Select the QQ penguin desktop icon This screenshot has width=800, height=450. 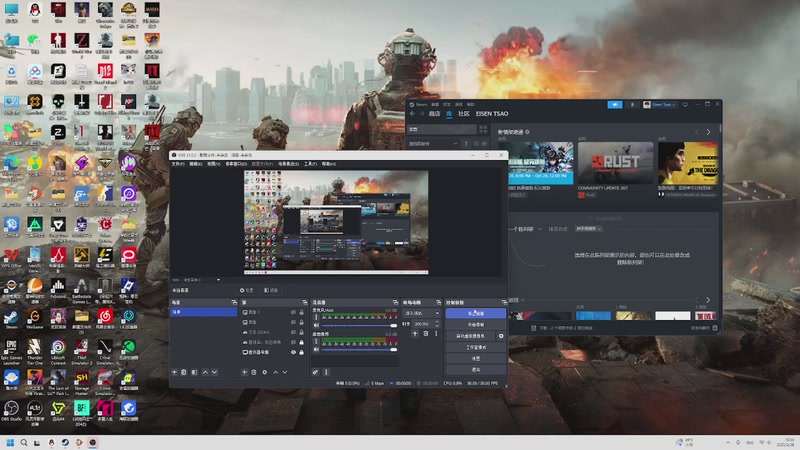pyautogui.click(x=35, y=13)
